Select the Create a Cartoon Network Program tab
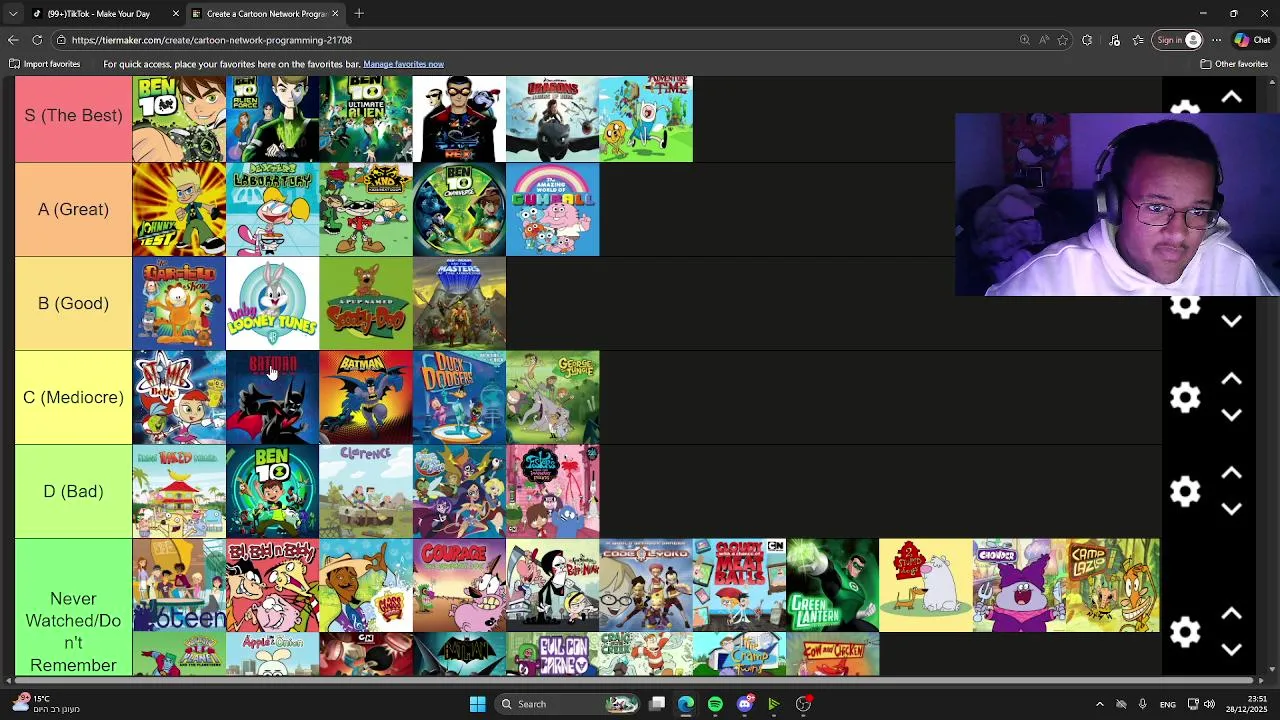This screenshot has width=1280, height=720. [265, 14]
